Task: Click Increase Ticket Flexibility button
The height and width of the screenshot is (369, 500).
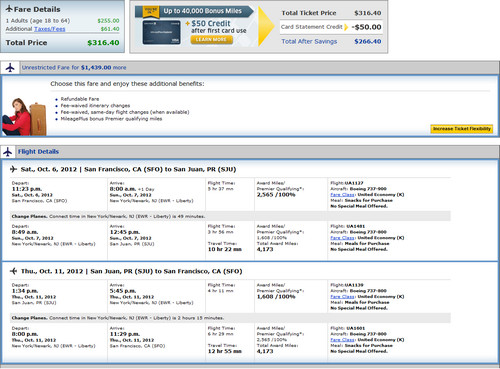Action: coord(462,129)
